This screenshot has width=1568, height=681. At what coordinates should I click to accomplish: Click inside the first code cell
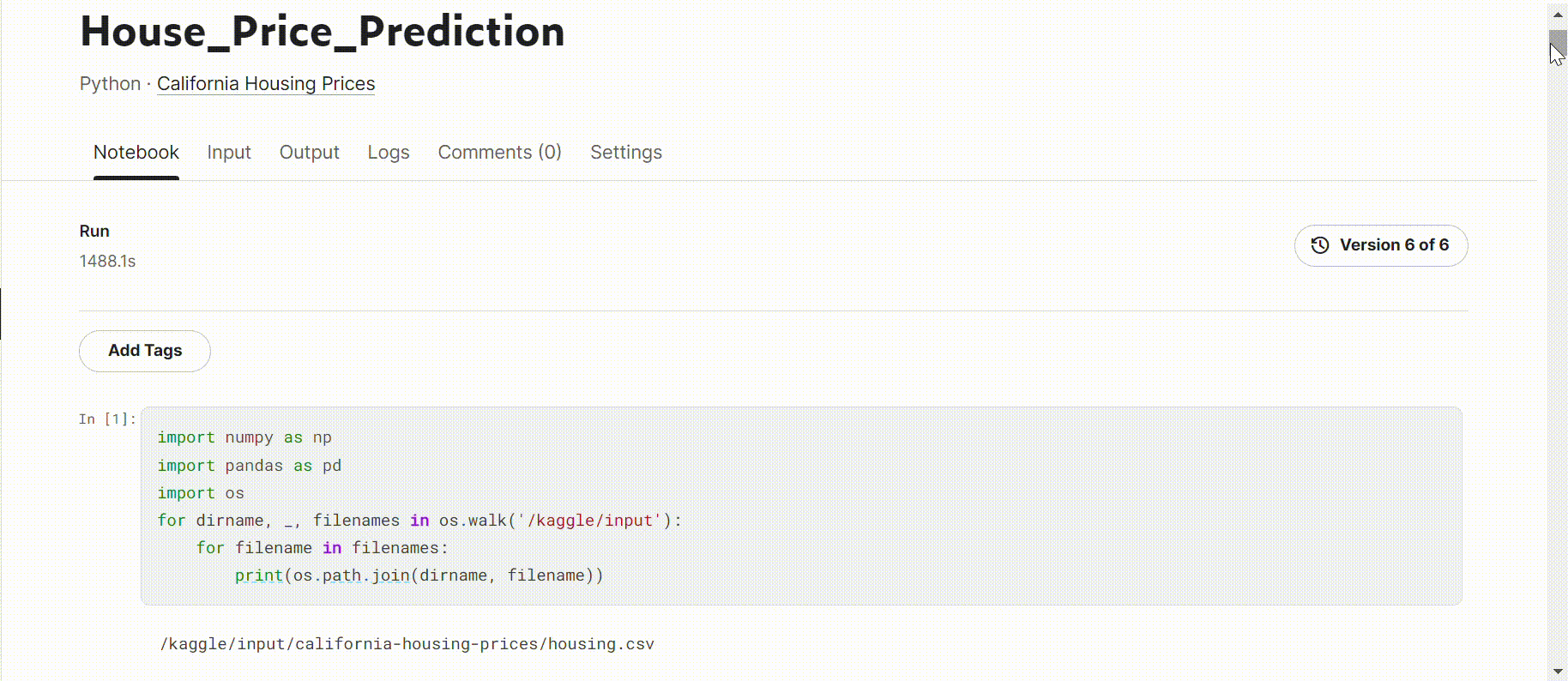pos(801,506)
